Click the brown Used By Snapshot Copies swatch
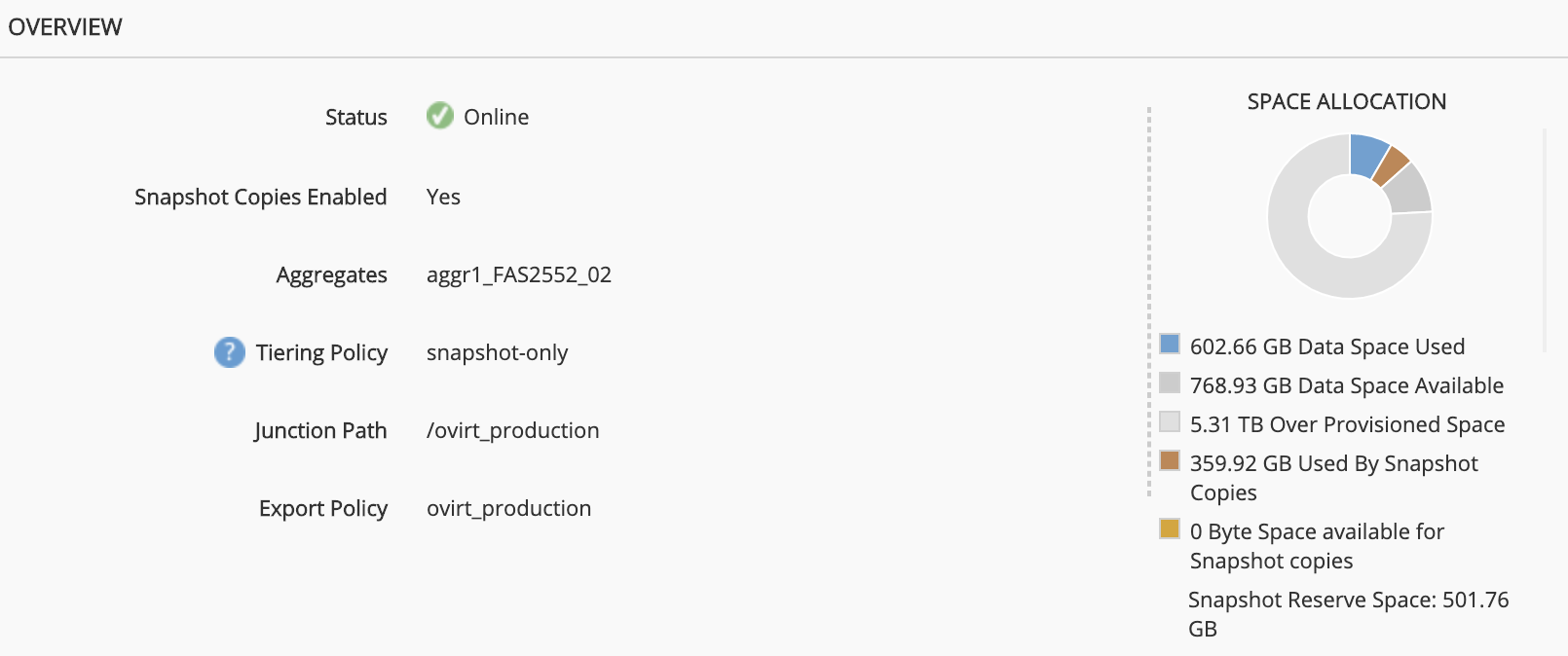Viewport: 1568px width, 656px height. [x=1170, y=460]
